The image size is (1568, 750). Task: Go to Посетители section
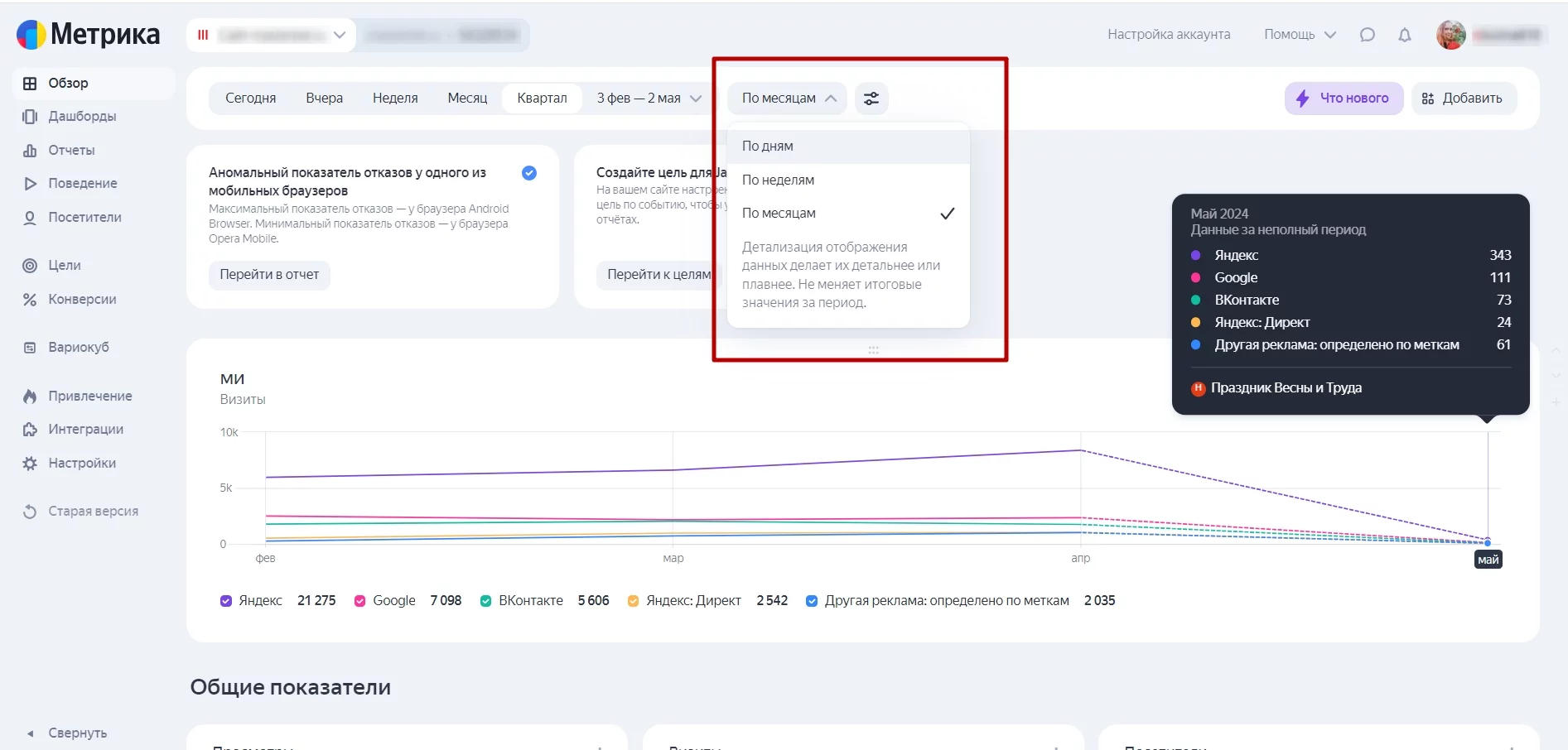coord(84,217)
